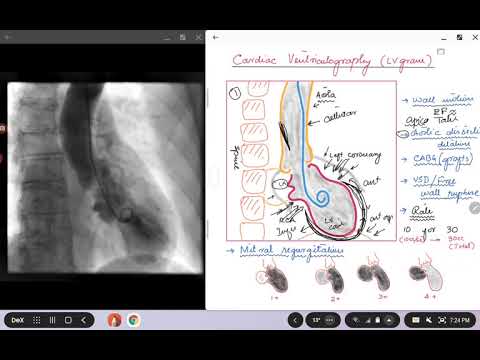Click the ventriculogram X-ray image
Viewport: 480px width, 360px height.
coord(105,178)
